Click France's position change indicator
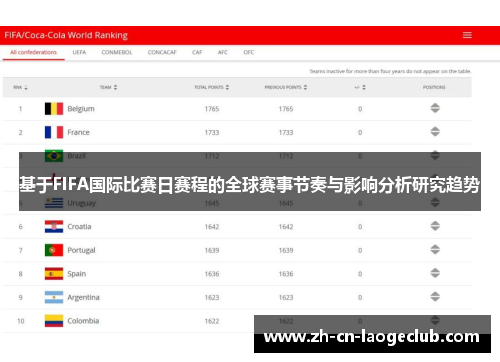The width and height of the screenshot is (500, 362). (435, 132)
